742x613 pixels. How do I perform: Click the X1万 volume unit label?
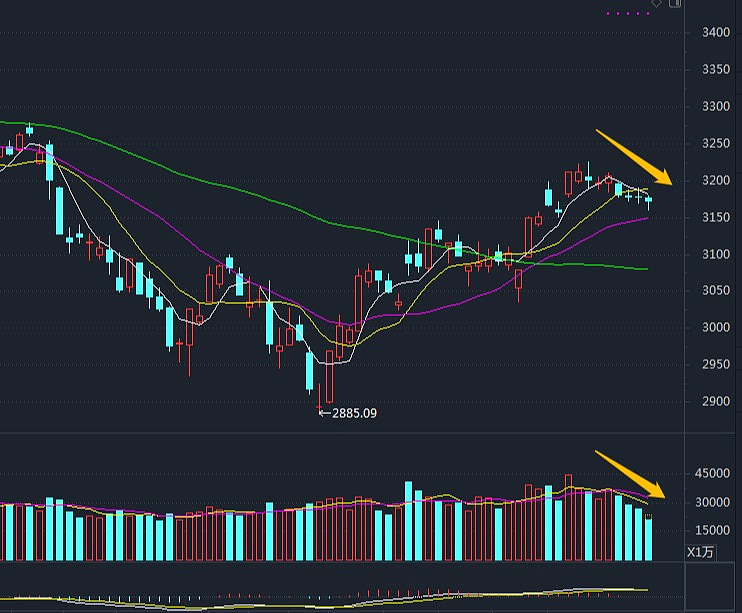tap(700, 552)
